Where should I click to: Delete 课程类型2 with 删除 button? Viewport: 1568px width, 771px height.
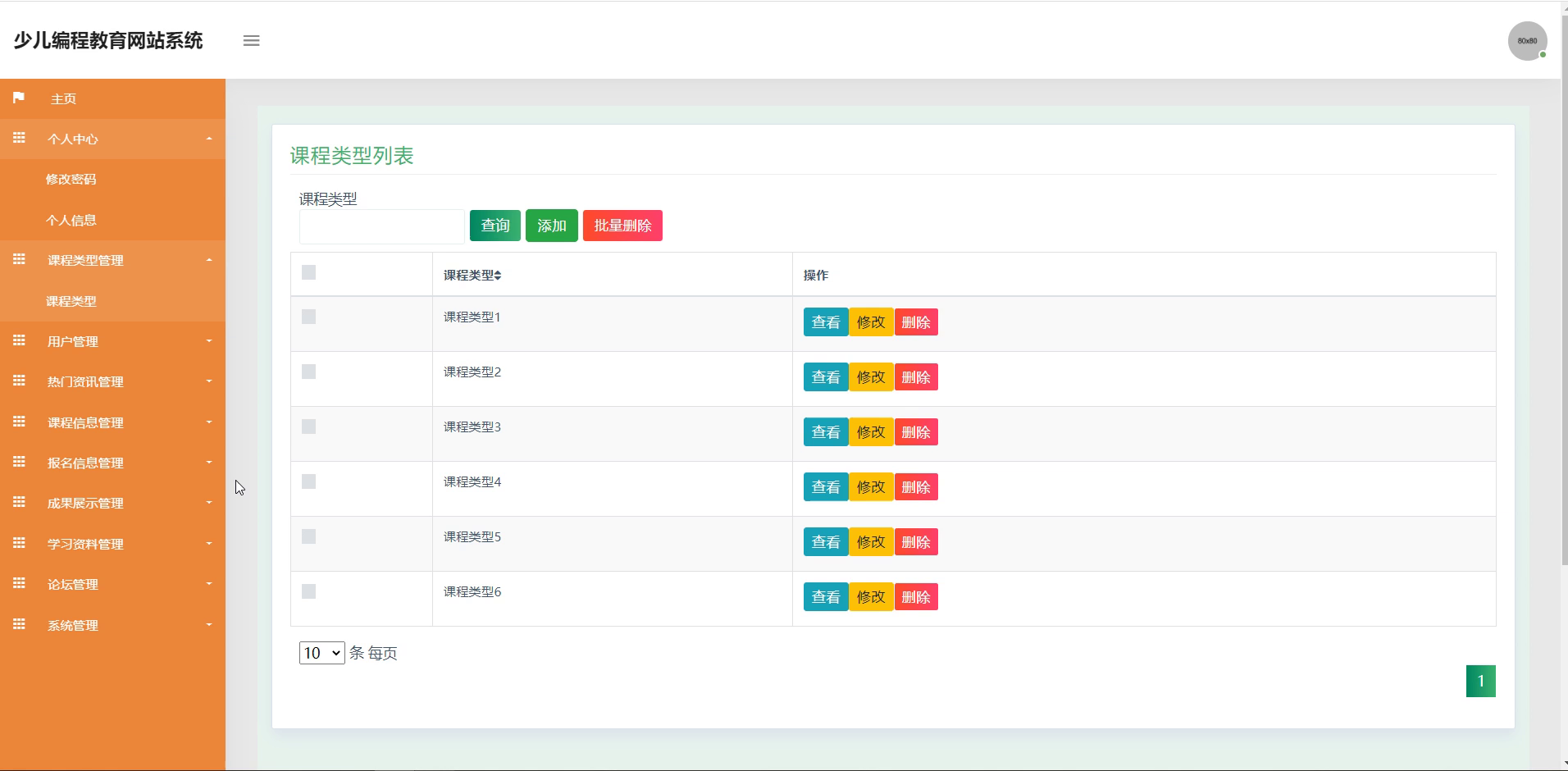pyautogui.click(x=916, y=377)
